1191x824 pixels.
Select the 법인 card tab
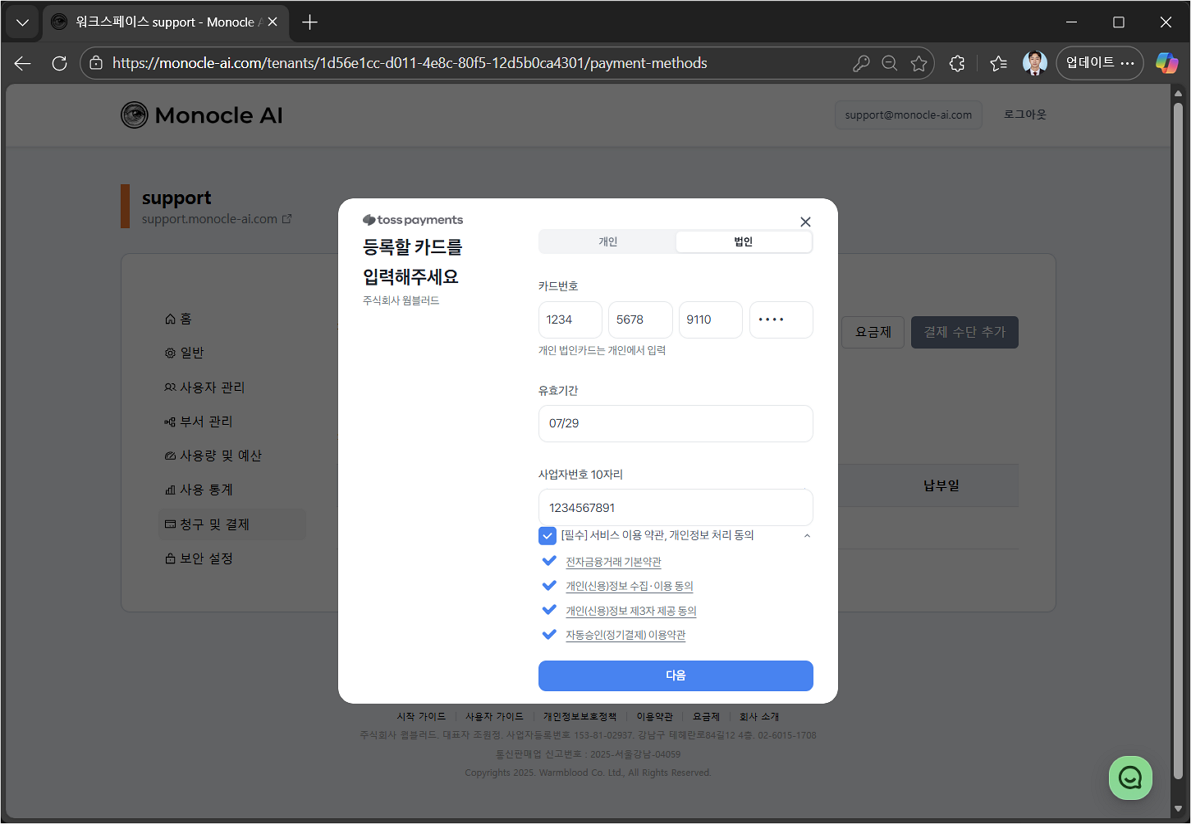tap(743, 241)
